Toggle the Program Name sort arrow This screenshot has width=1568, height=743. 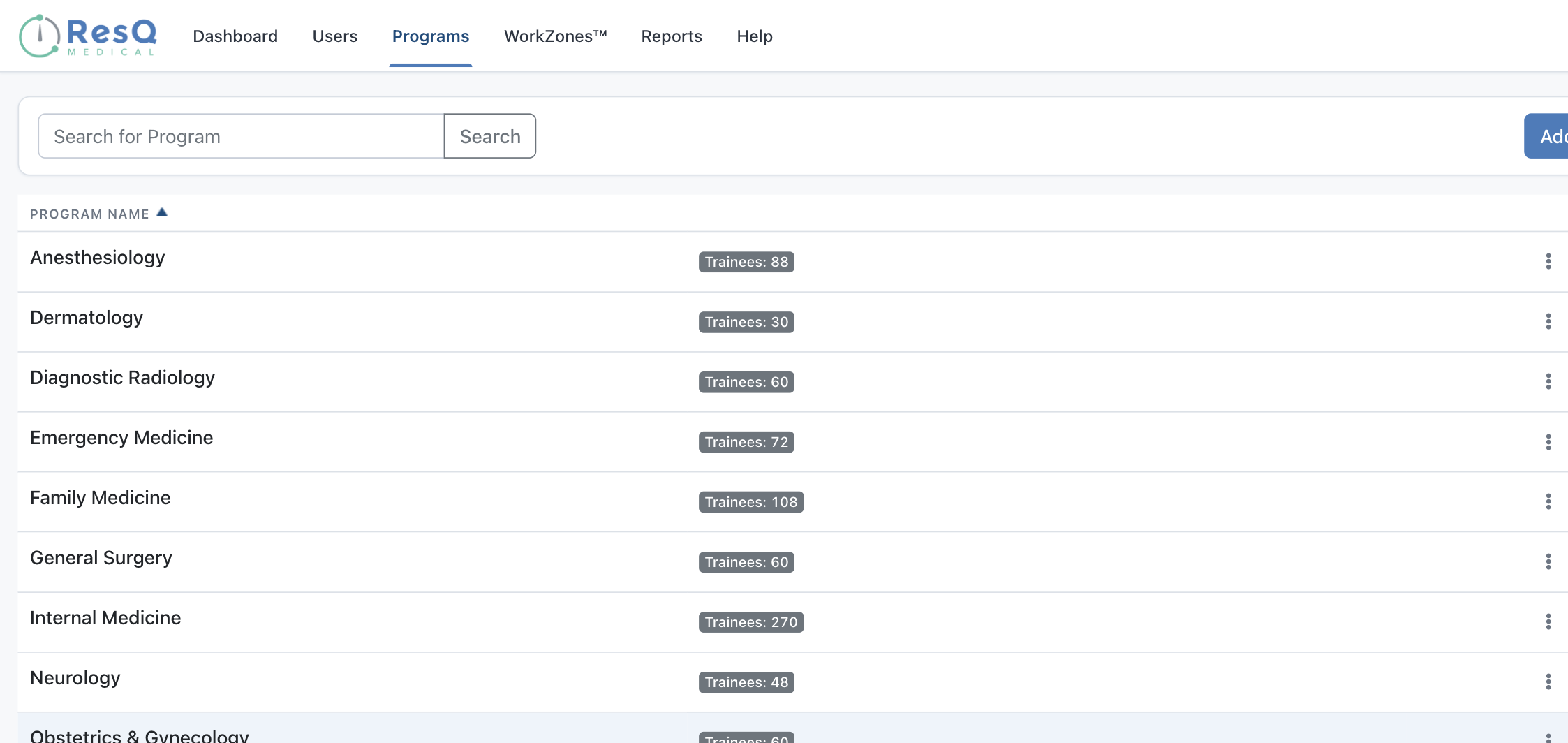pyautogui.click(x=162, y=212)
